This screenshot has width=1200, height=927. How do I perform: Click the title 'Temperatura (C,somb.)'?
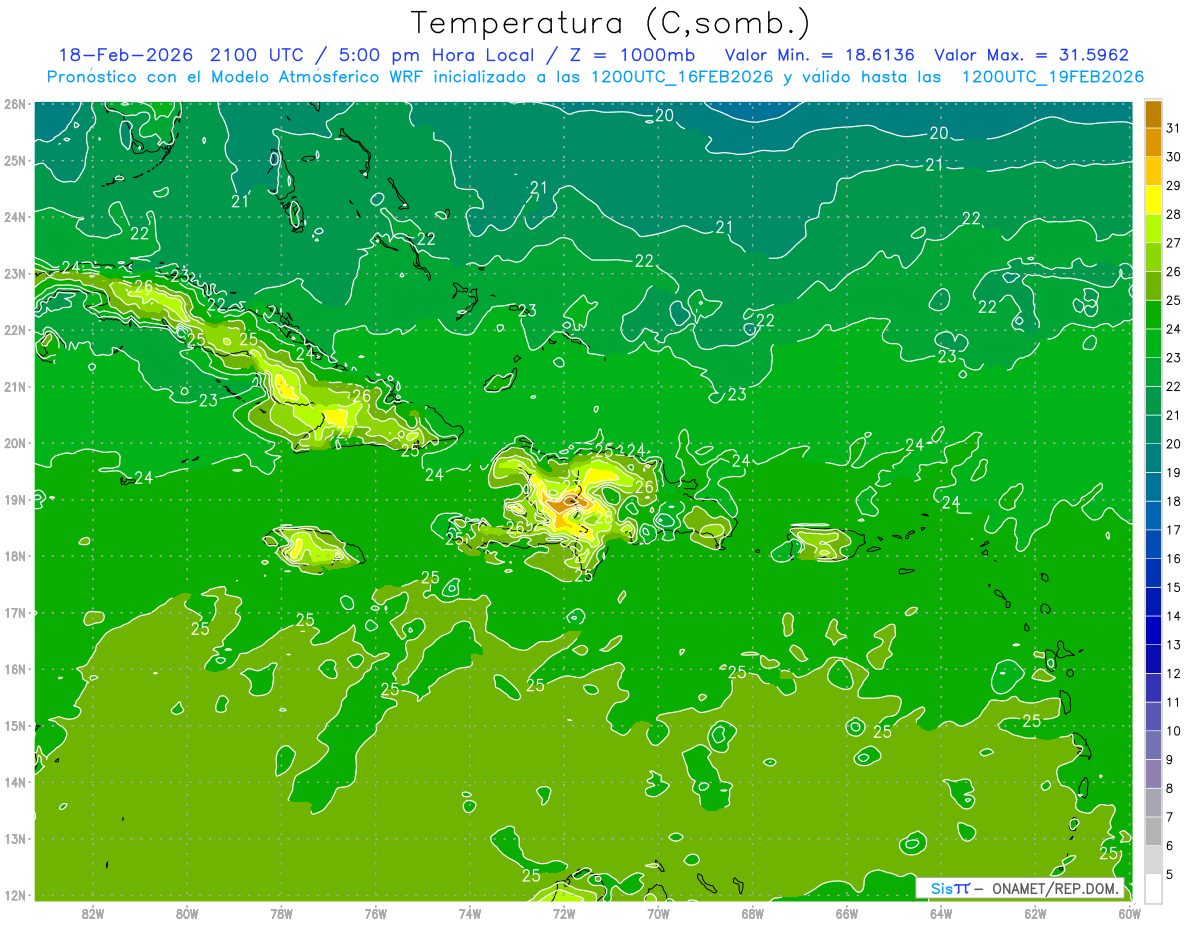click(x=611, y=23)
